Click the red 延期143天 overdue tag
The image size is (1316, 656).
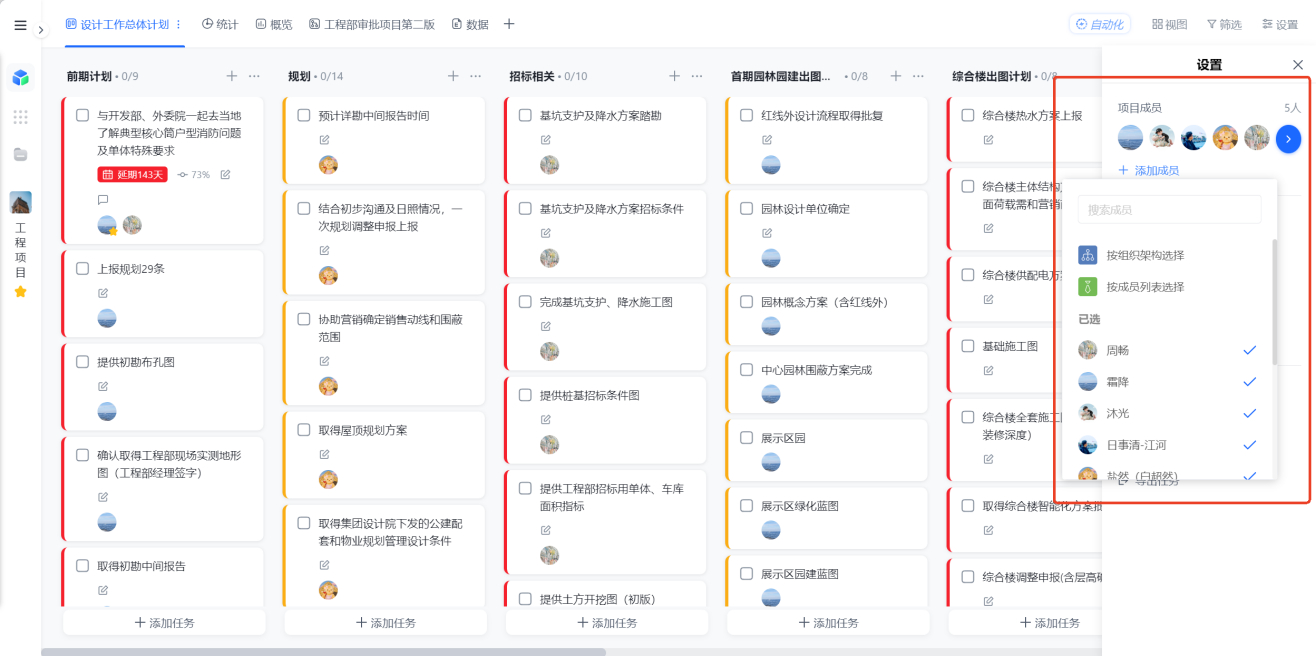point(132,174)
